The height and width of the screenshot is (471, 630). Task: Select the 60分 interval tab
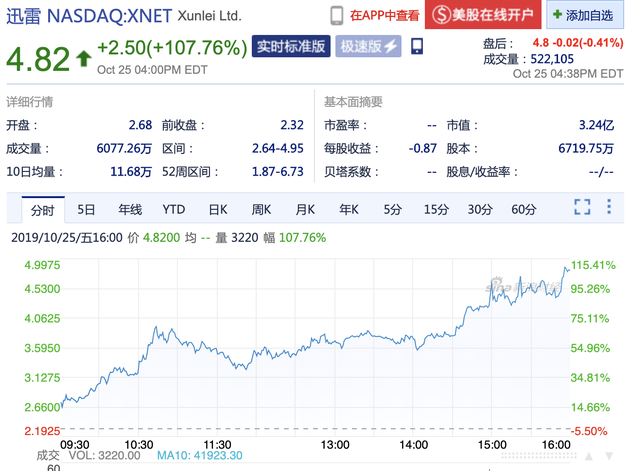pyautogui.click(x=523, y=209)
